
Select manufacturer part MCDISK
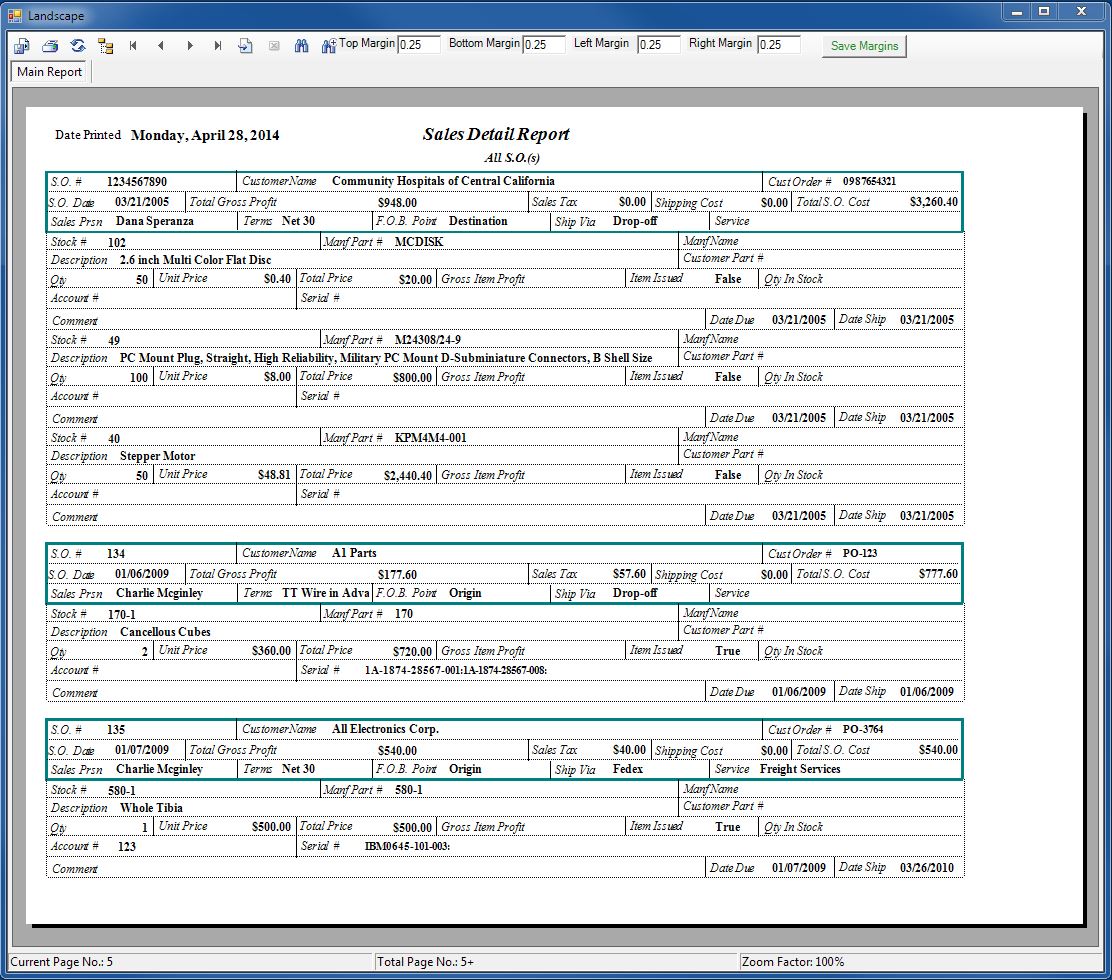(419, 242)
